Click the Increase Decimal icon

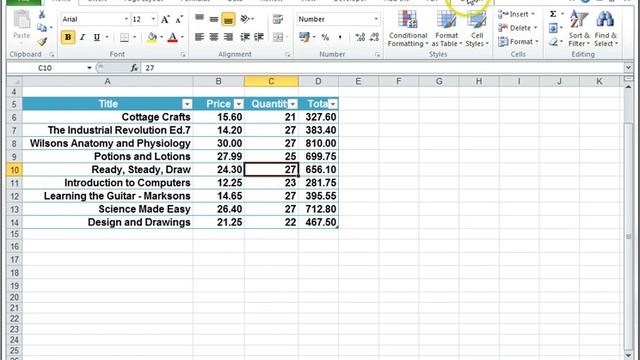tap(360, 38)
